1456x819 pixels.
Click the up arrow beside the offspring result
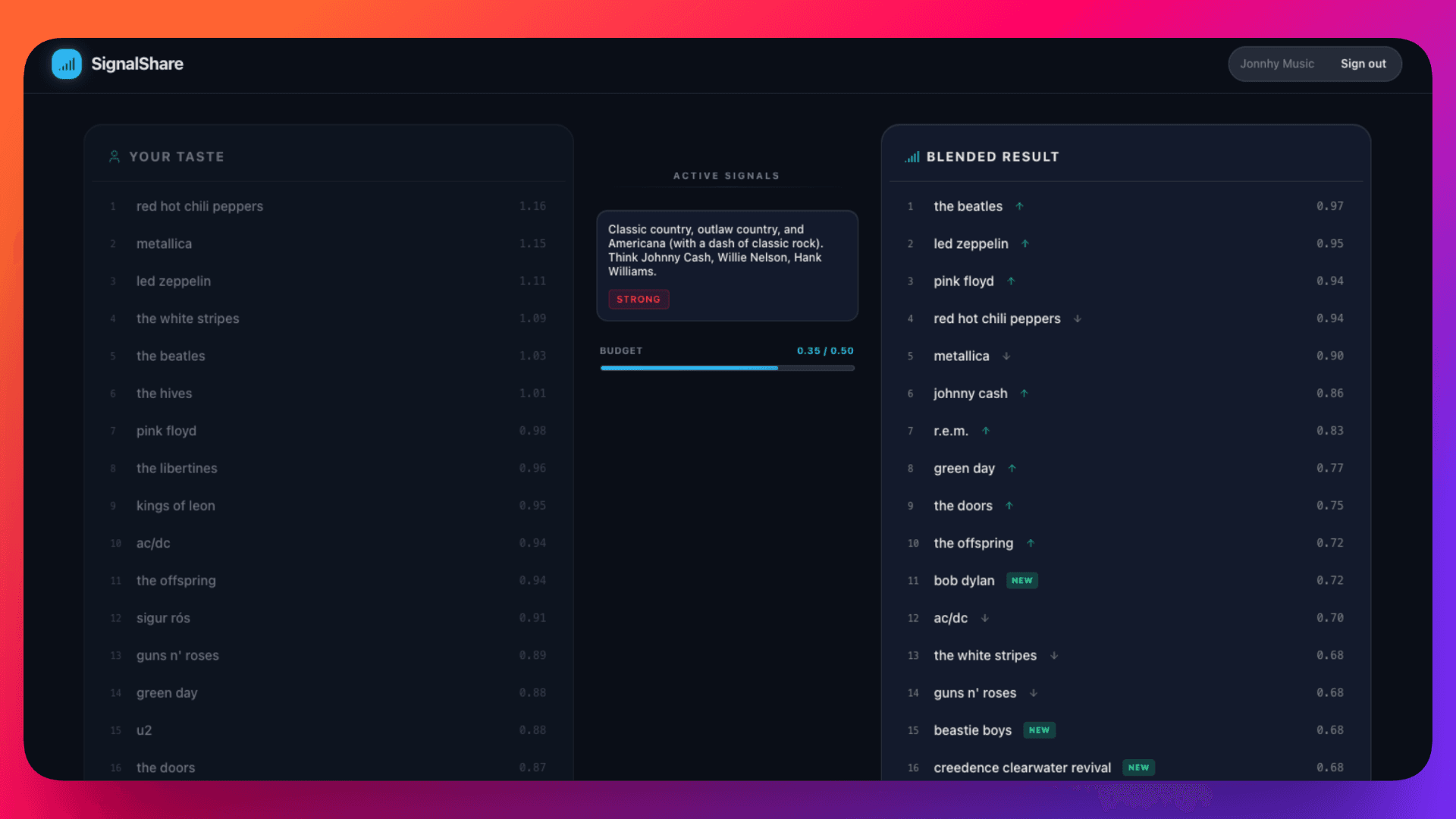coord(1031,543)
